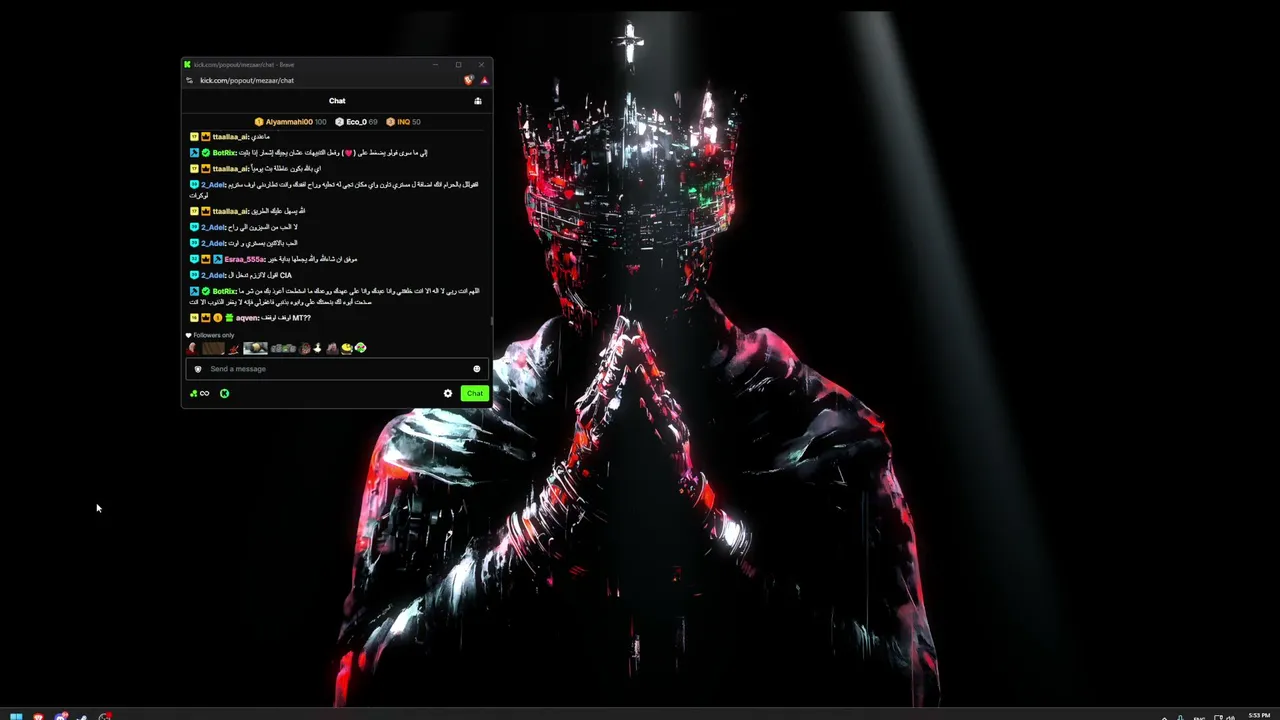Click the Eco_0 leaderboard name
Image resolution: width=1280 pixels, height=720 pixels.
point(356,122)
